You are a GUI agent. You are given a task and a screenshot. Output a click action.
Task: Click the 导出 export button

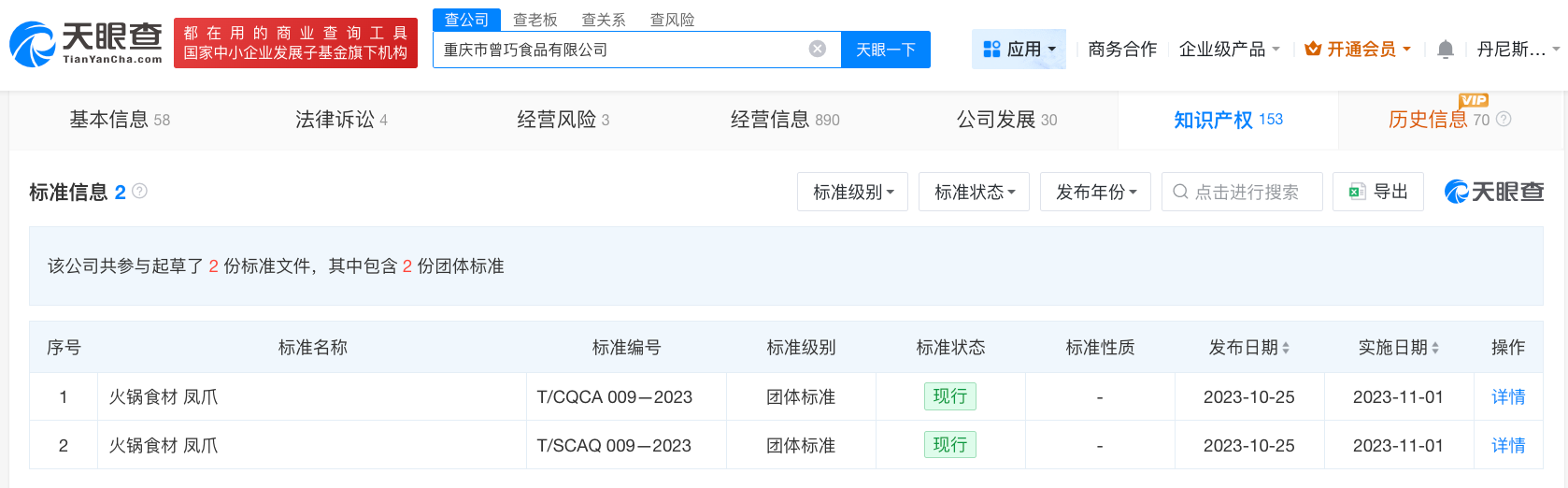click(1378, 192)
